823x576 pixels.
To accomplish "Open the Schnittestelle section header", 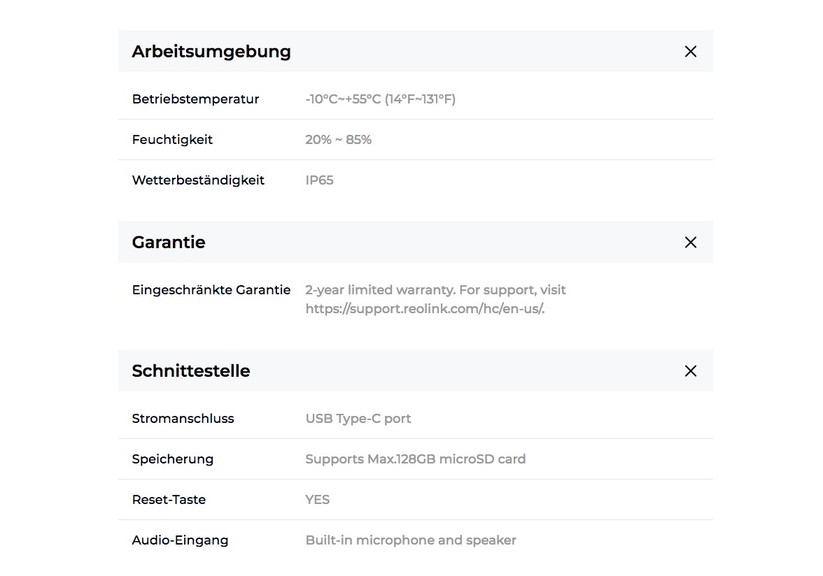I will click(x=191, y=371).
